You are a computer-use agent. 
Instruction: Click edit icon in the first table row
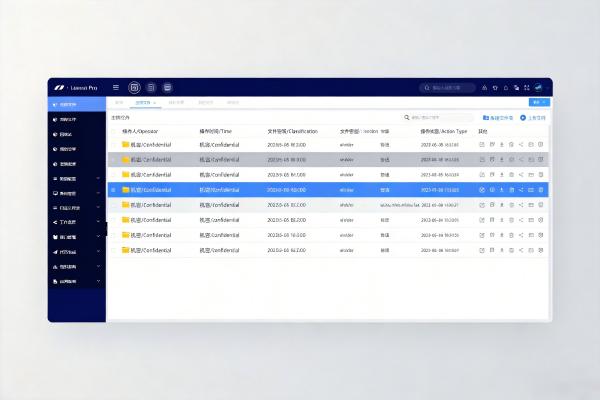tap(482, 145)
